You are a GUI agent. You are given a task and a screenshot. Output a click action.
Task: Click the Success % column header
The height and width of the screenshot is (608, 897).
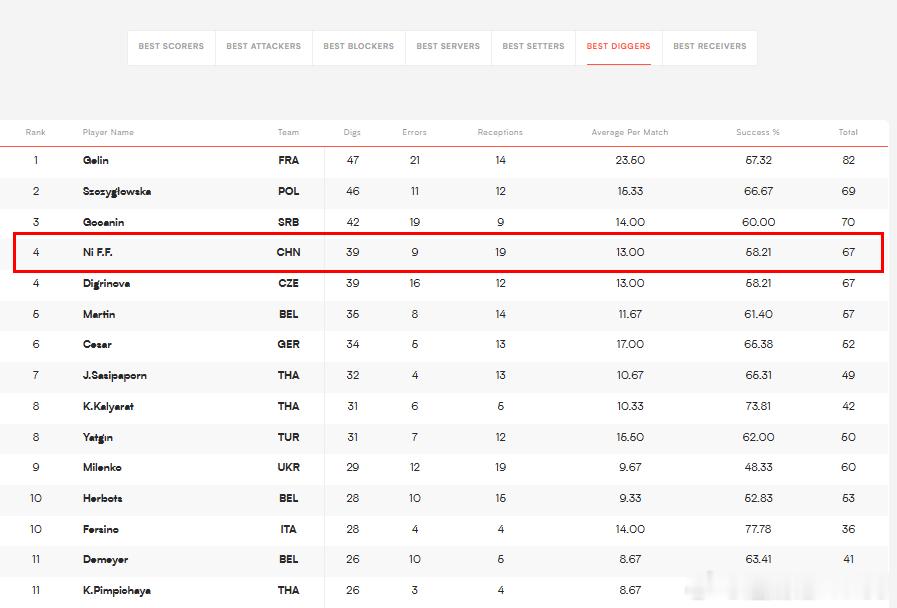757,132
